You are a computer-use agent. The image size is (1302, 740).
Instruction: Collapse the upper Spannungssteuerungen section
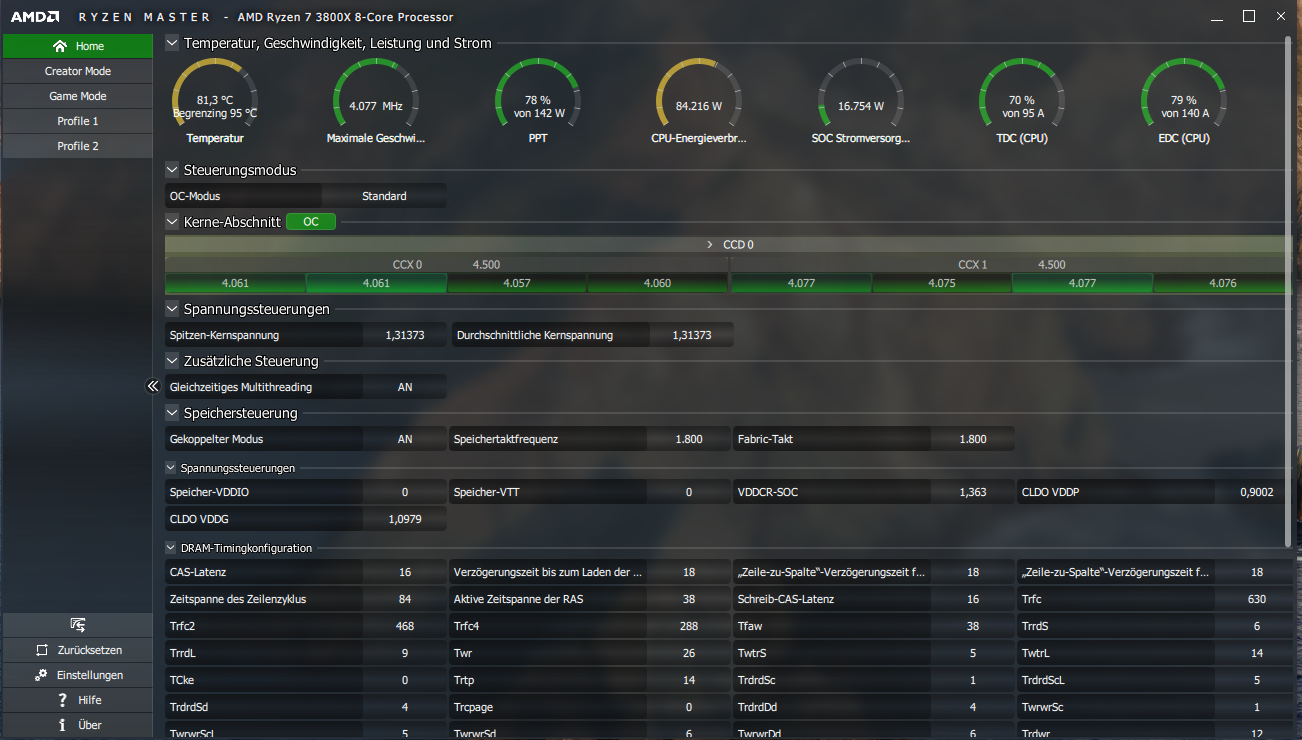[172, 309]
